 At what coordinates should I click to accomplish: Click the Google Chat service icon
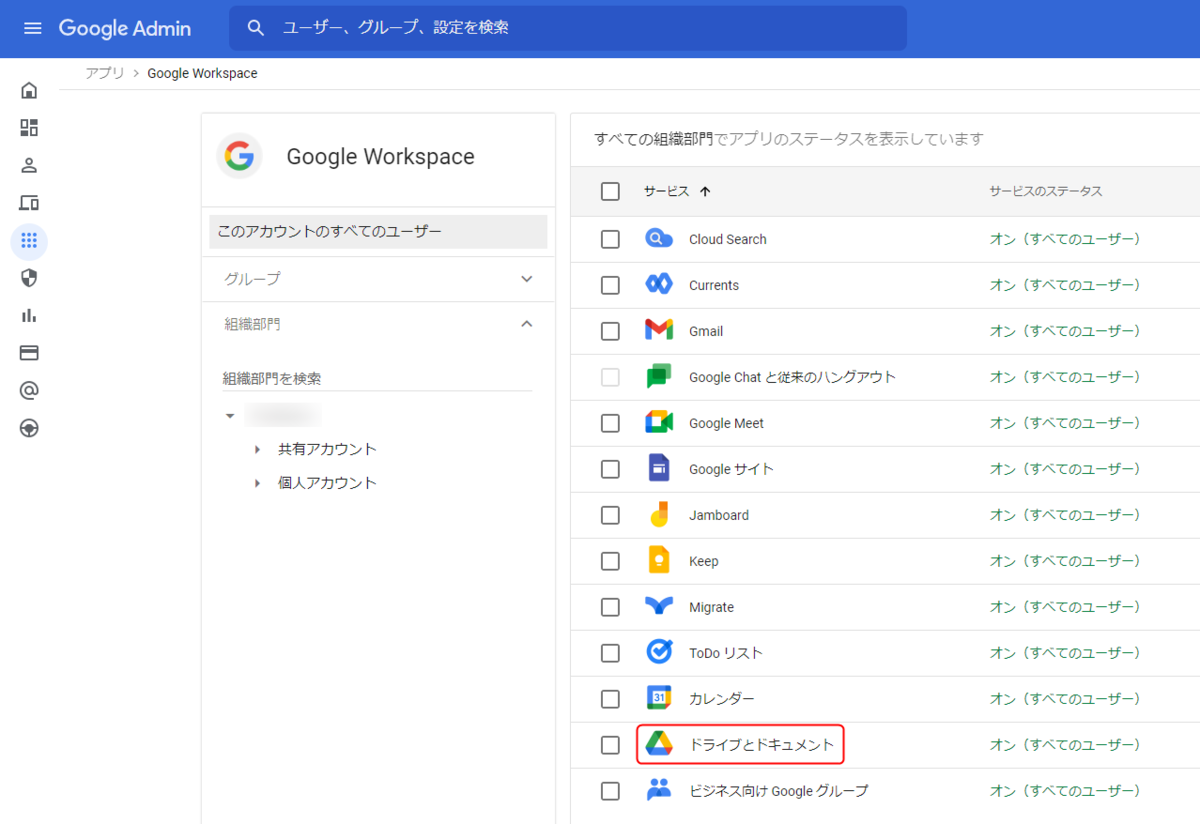tap(659, 377)
